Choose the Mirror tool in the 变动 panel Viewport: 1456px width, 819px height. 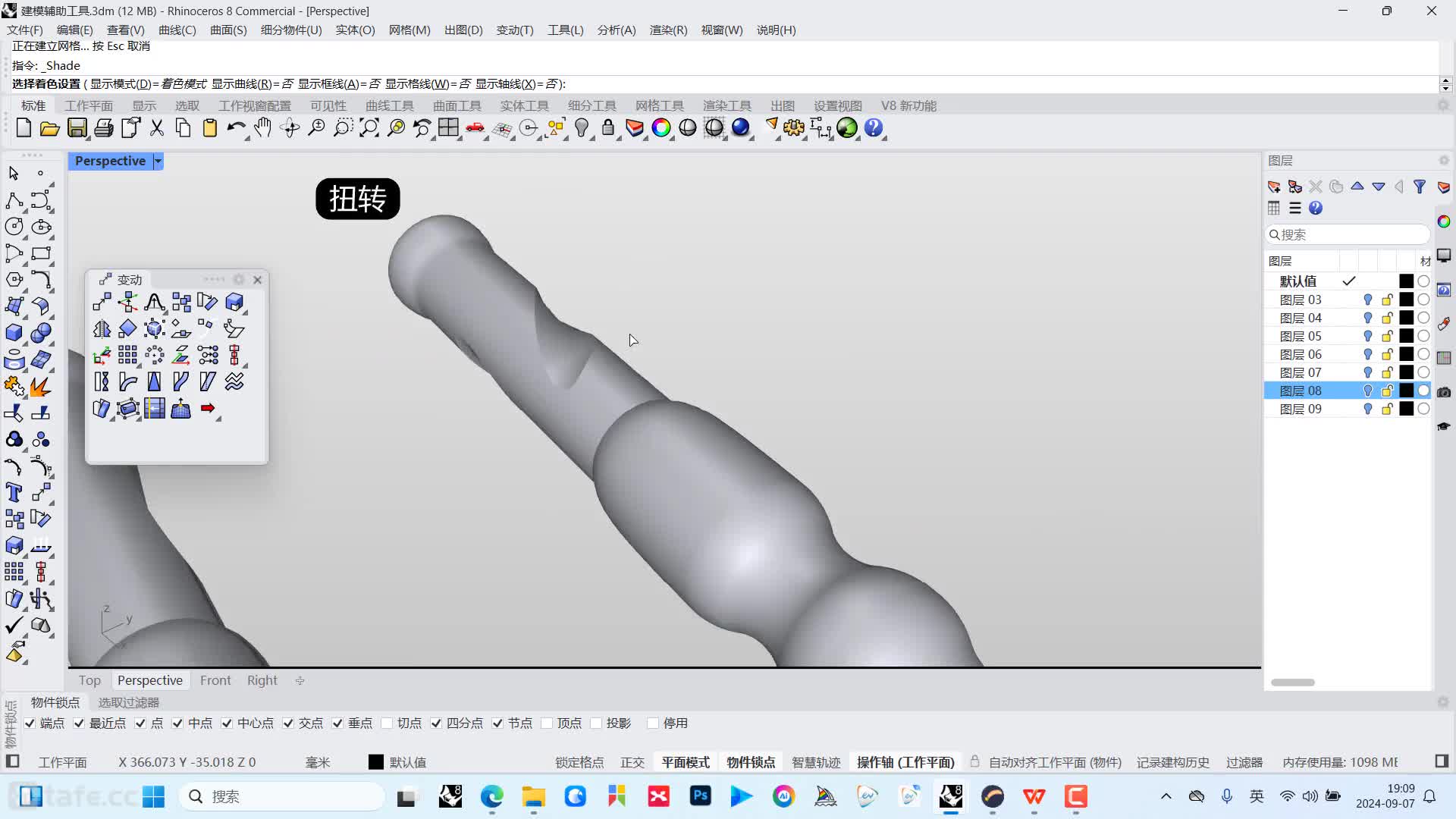pos(102,329)
